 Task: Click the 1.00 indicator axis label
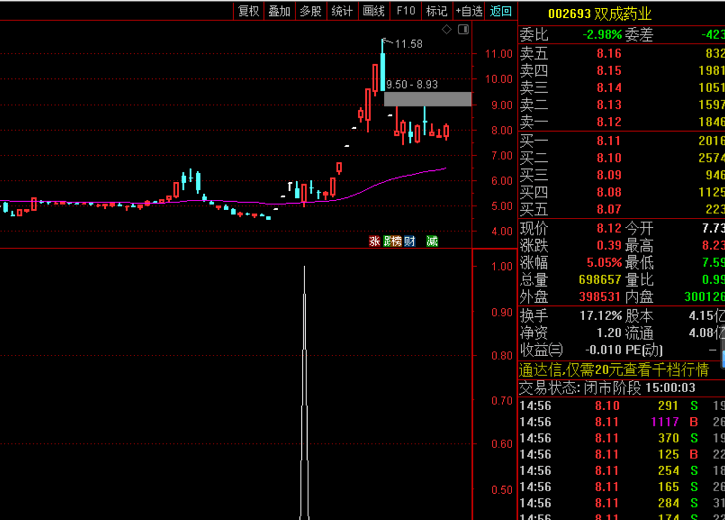pos(502,267)
